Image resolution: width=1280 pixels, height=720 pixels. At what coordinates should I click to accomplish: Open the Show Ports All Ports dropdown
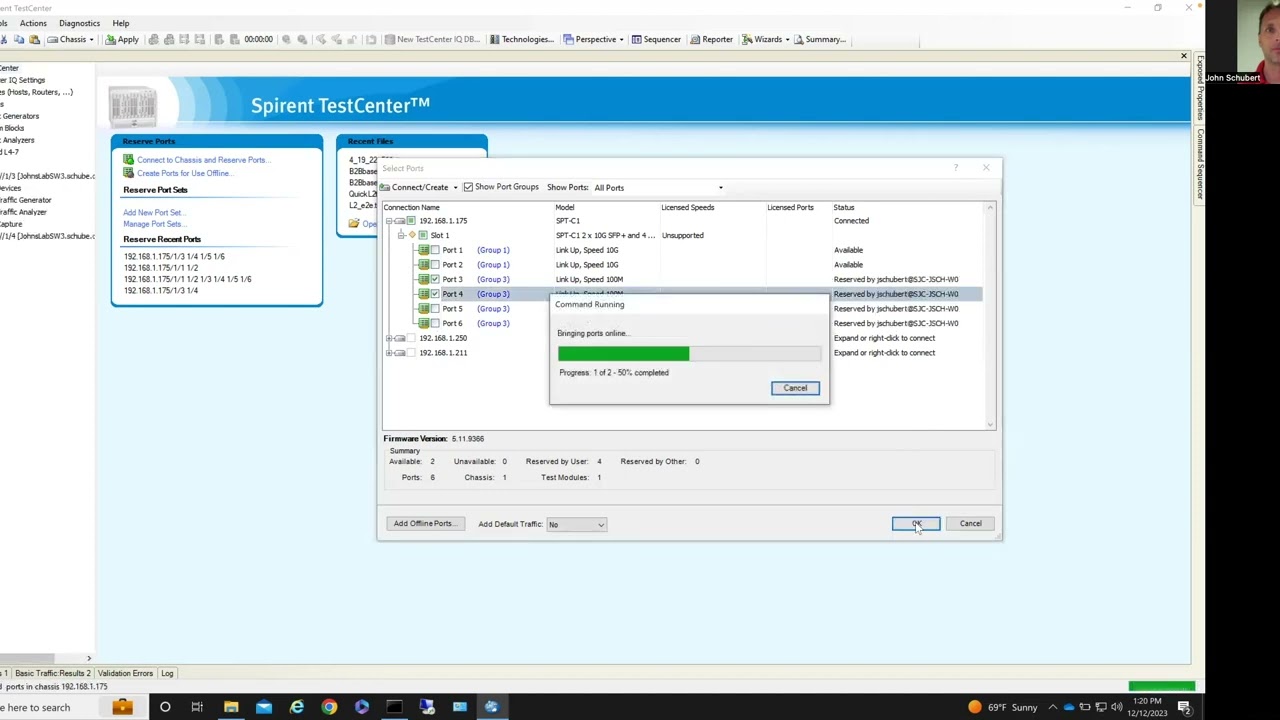pos(658,188)
